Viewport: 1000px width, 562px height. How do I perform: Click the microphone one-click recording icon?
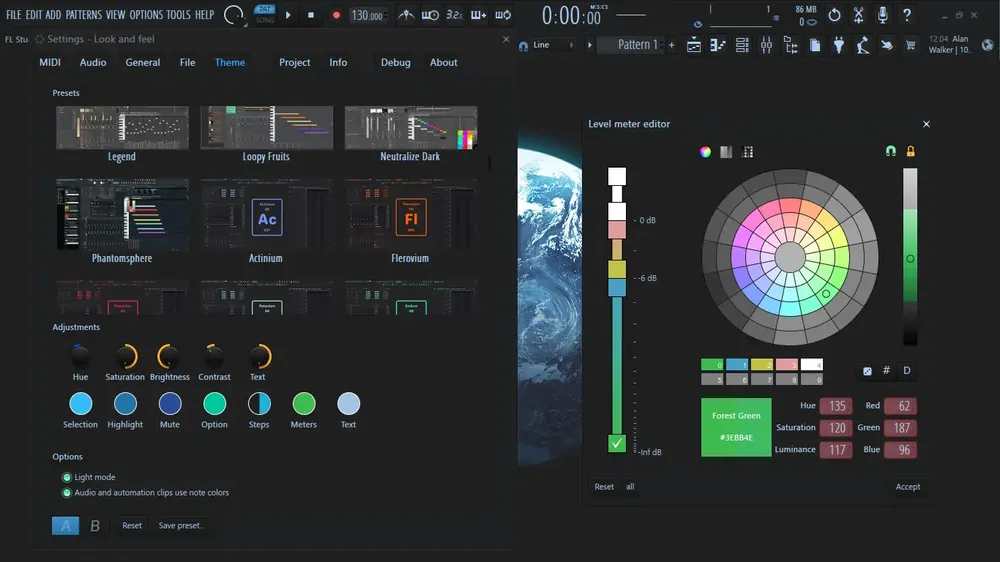[x=883, y=15]
